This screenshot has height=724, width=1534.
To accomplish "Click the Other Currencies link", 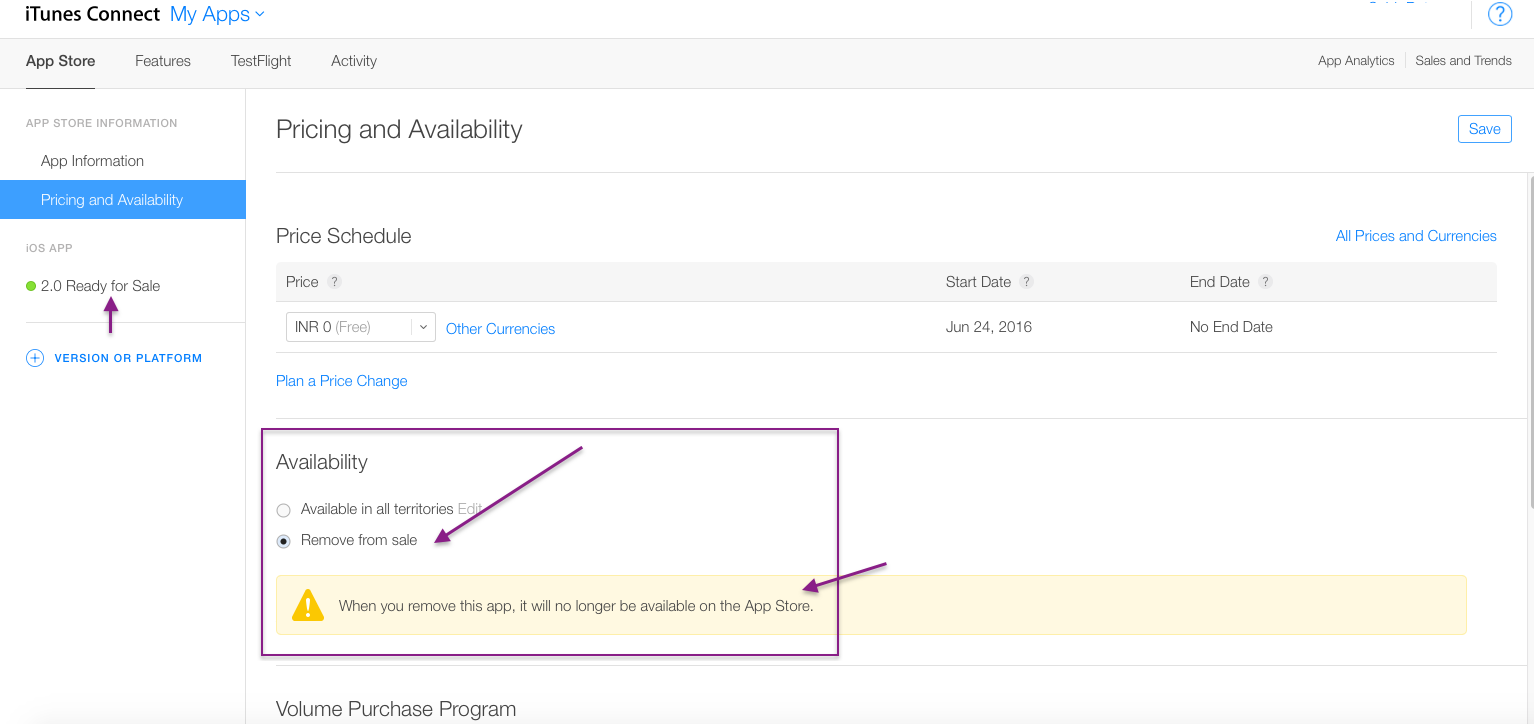I will [500, 329].
